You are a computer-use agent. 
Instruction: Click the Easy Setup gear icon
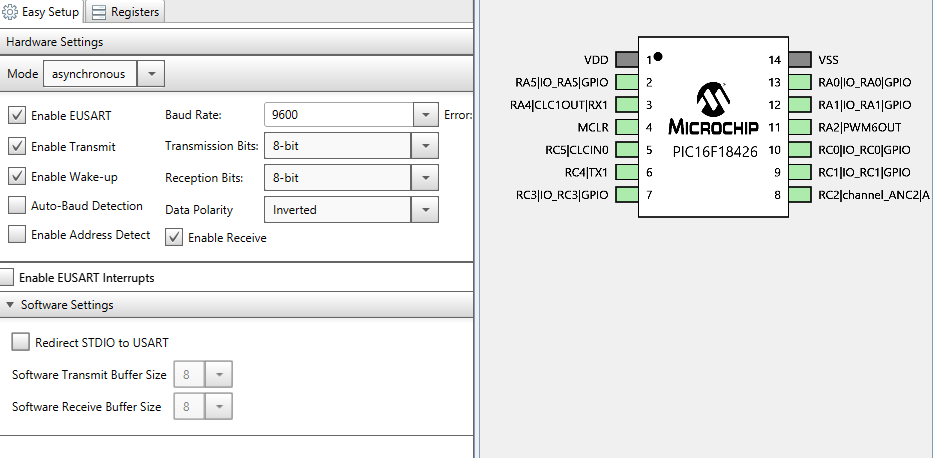point(10,12)
